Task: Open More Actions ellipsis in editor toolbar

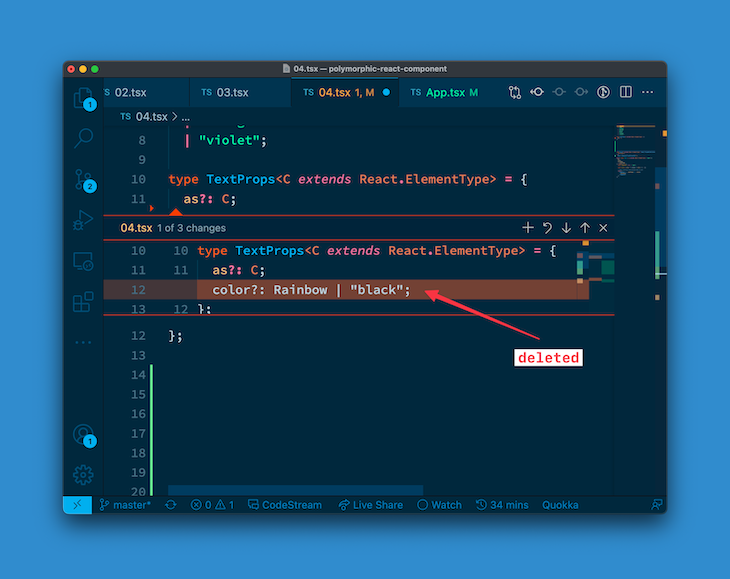Action: pyautogui.click(x=648, y=92)
